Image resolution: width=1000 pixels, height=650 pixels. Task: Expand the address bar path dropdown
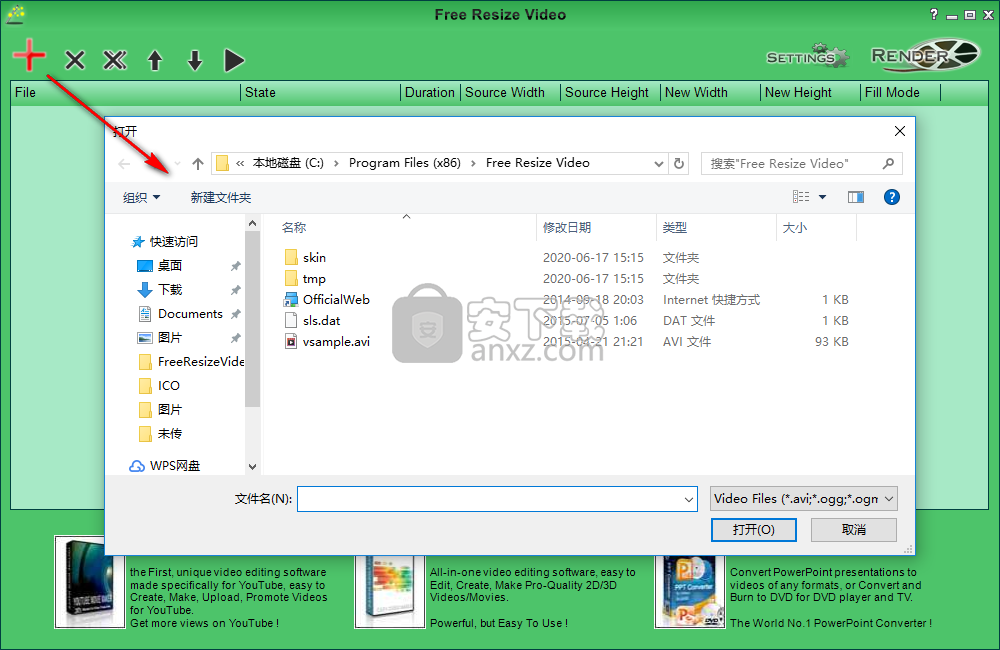(659, 164)
